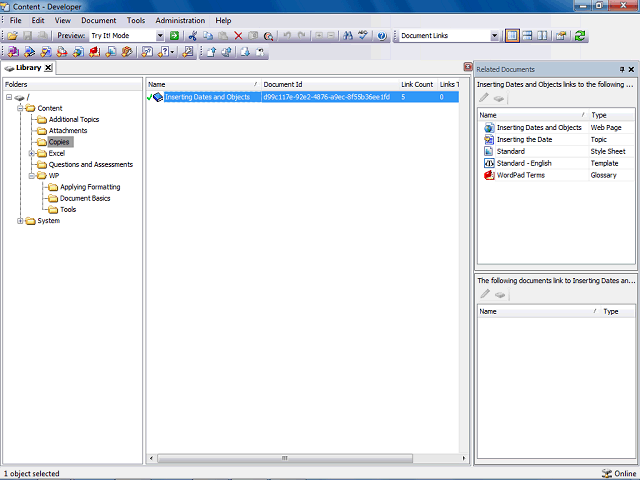Open the Document menu
This screenshot has width=640, height=480.
point(98,20)
